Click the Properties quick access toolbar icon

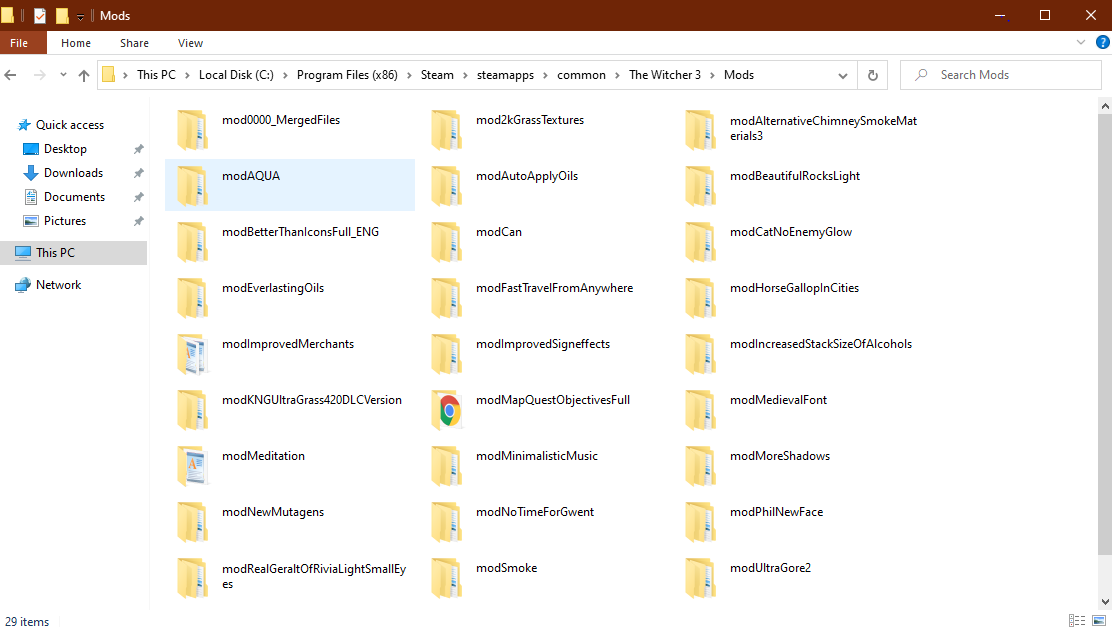[40, 16]
